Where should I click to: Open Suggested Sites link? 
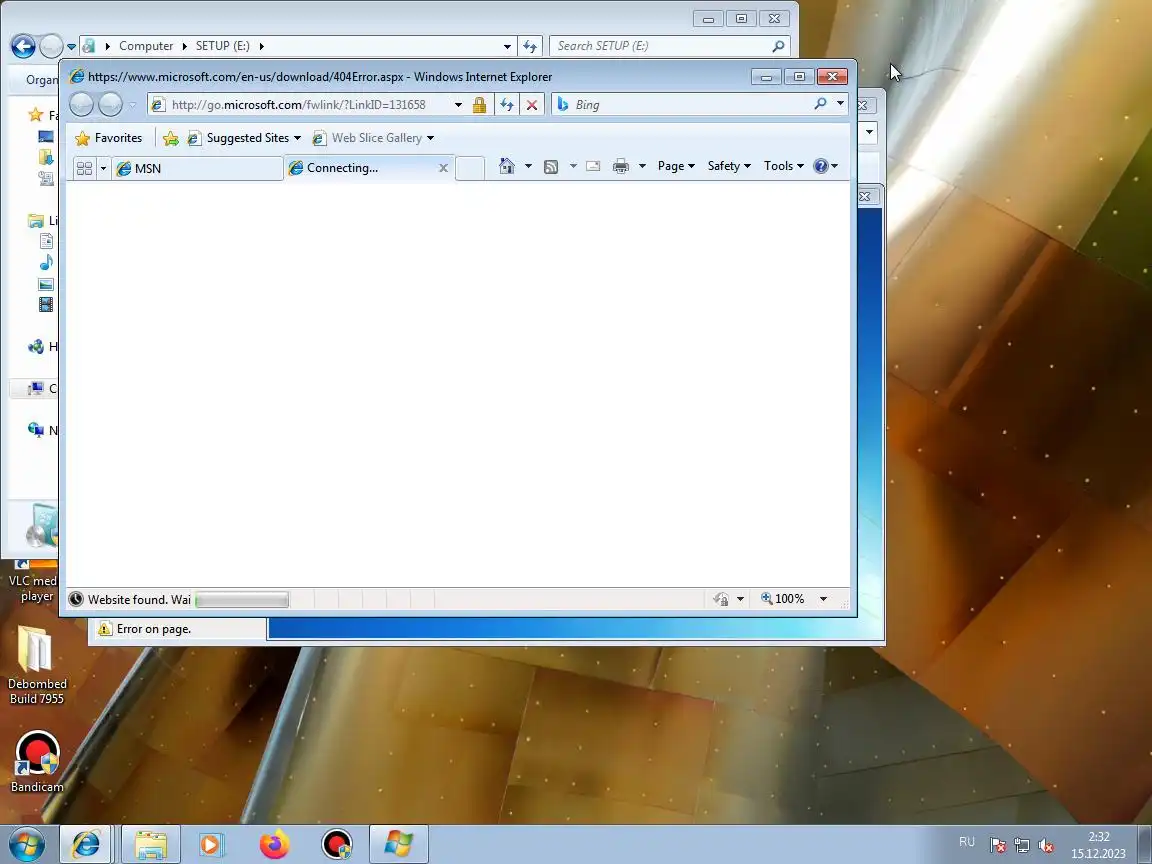[244, 138]
